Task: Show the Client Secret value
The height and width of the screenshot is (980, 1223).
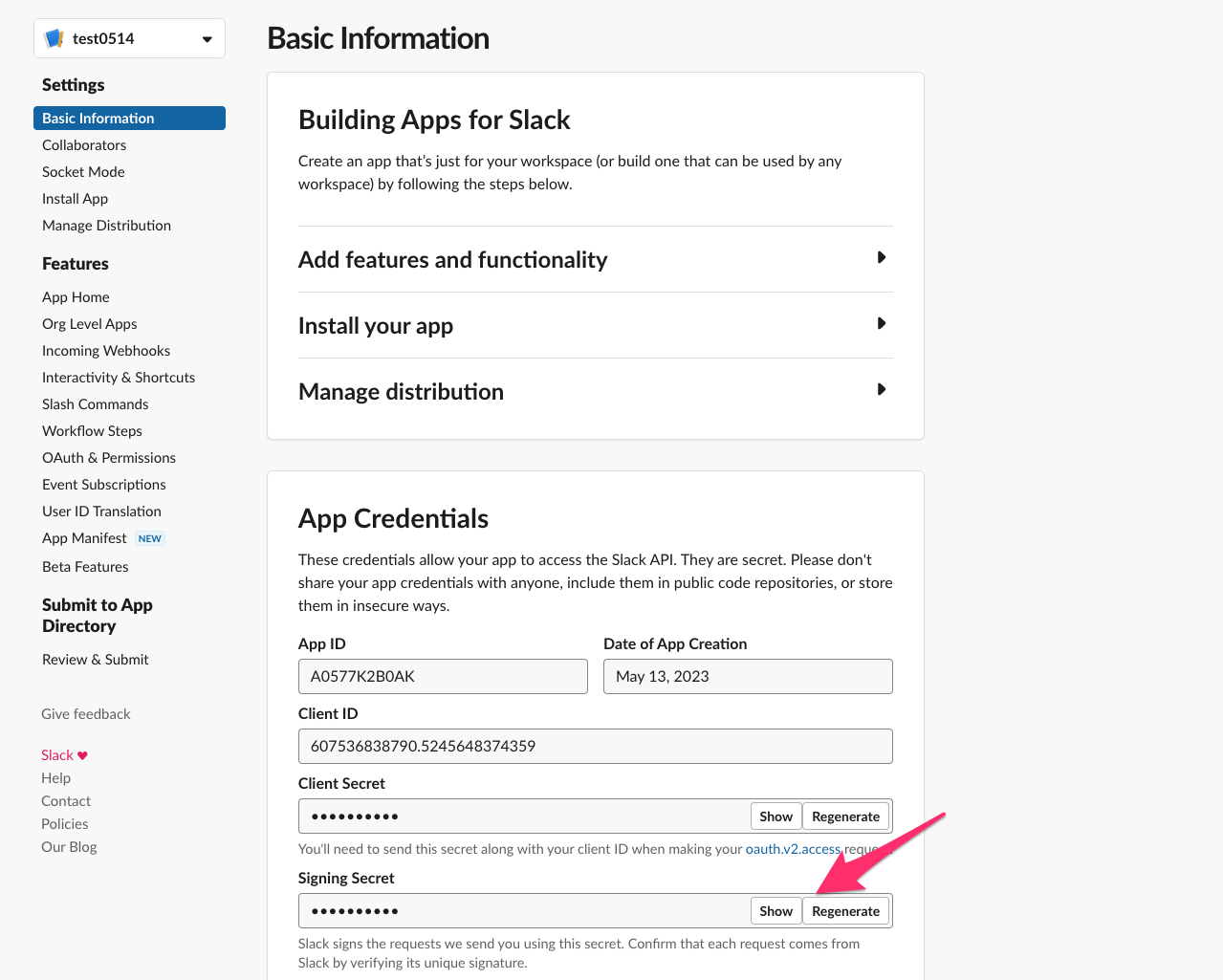Action: pos(775,816)
